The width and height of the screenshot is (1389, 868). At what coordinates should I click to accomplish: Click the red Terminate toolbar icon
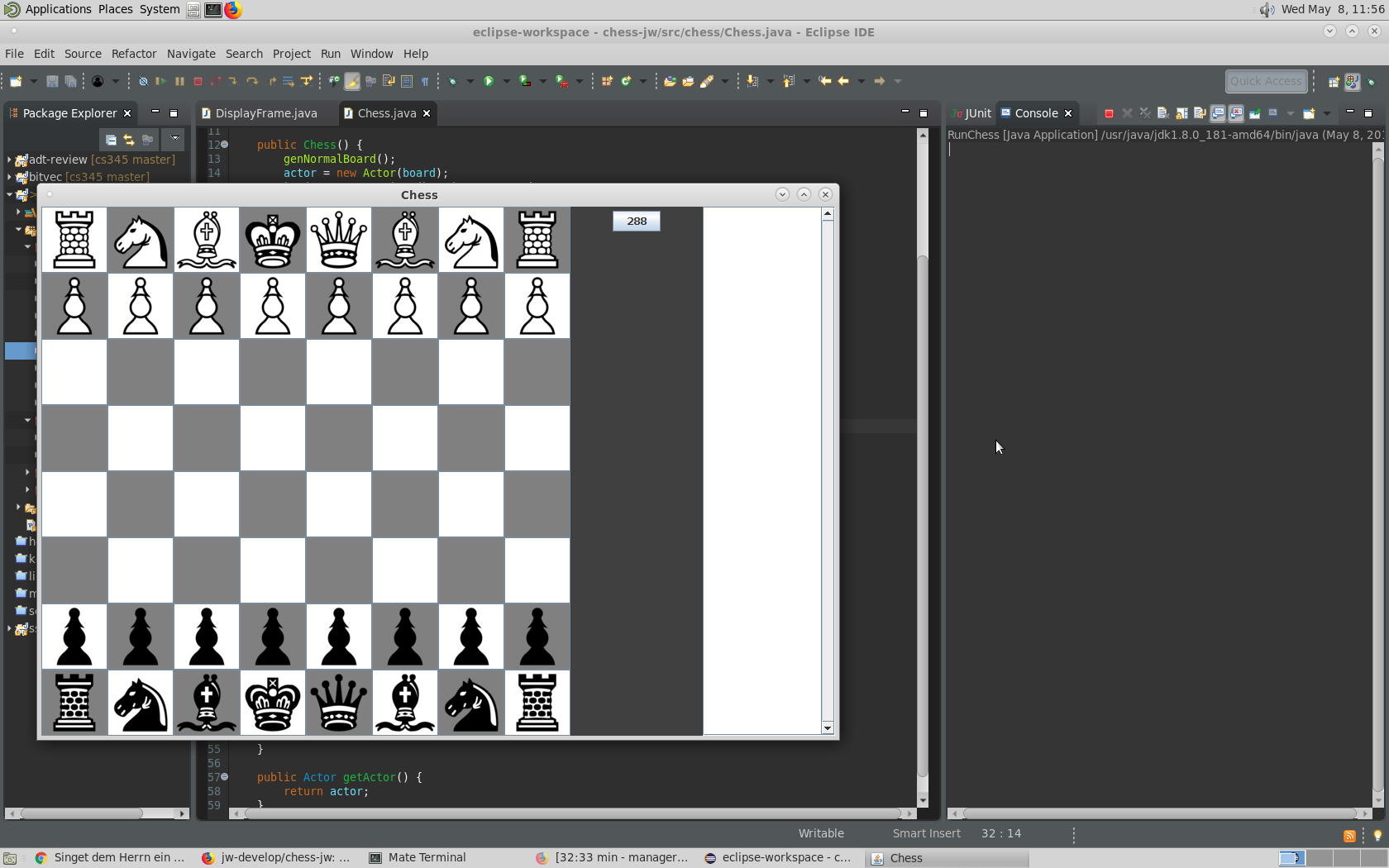[198, 81]
